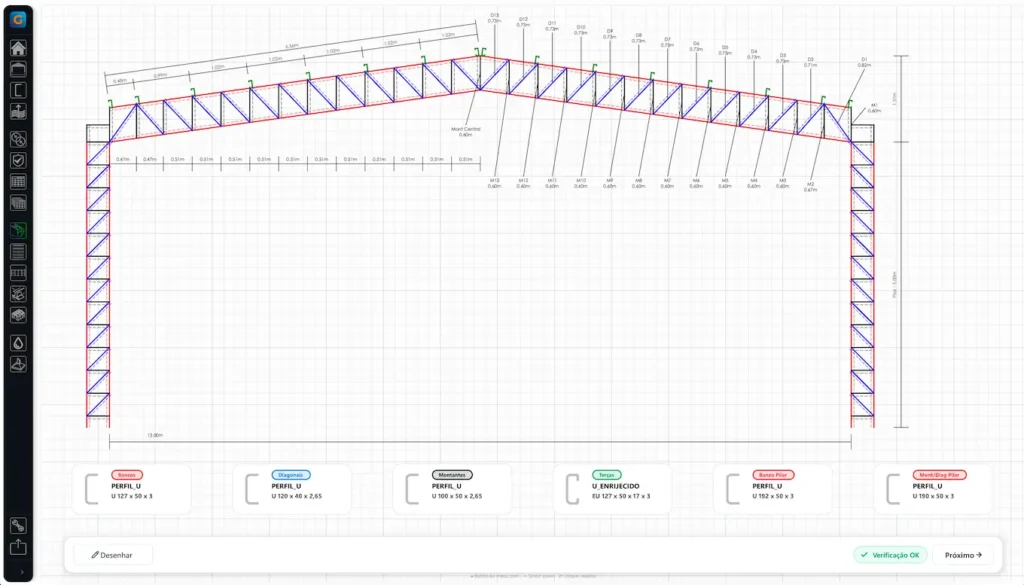Open the wrench tools sidebar icon
Image resolution: width=1024 pixels, height=585 pixels.
pos(18,526)
